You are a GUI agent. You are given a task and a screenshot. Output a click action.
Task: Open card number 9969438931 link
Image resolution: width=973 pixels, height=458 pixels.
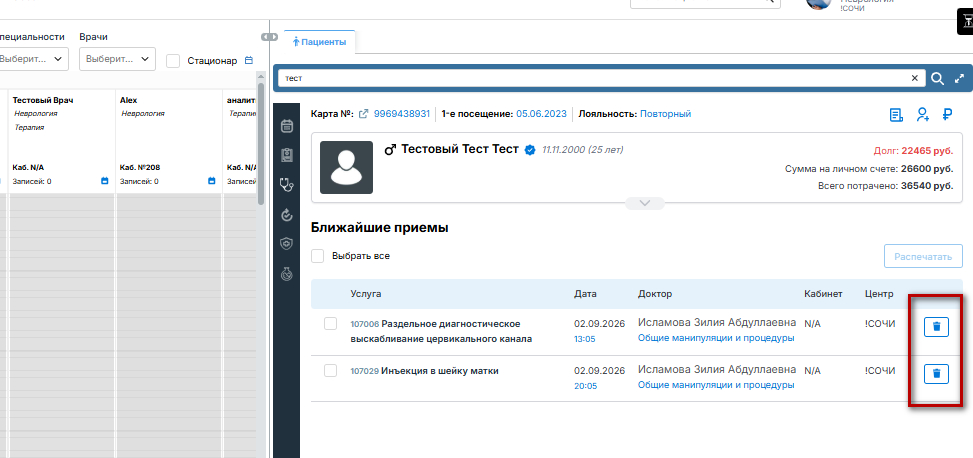click(401, 114)
